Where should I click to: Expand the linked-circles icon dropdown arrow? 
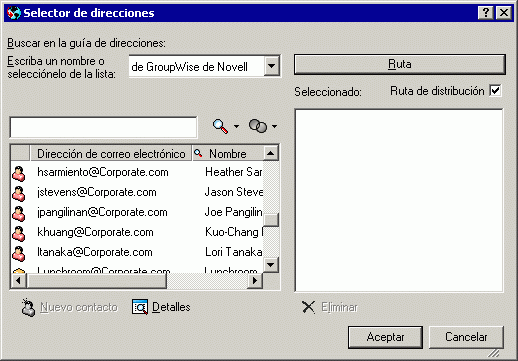click(x=274, y=126)
